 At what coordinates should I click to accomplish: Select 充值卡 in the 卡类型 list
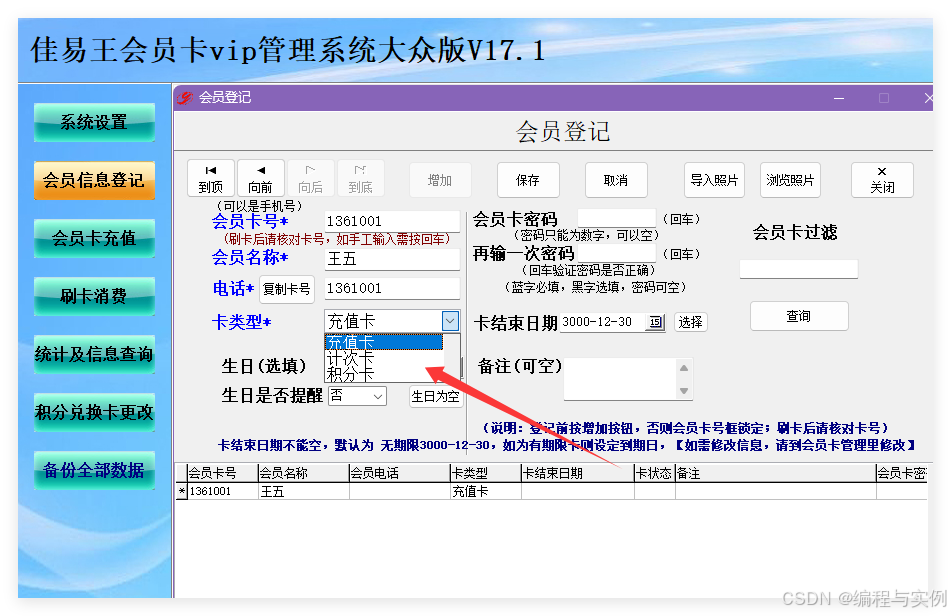pyautogui.click(x=385, y=343)
